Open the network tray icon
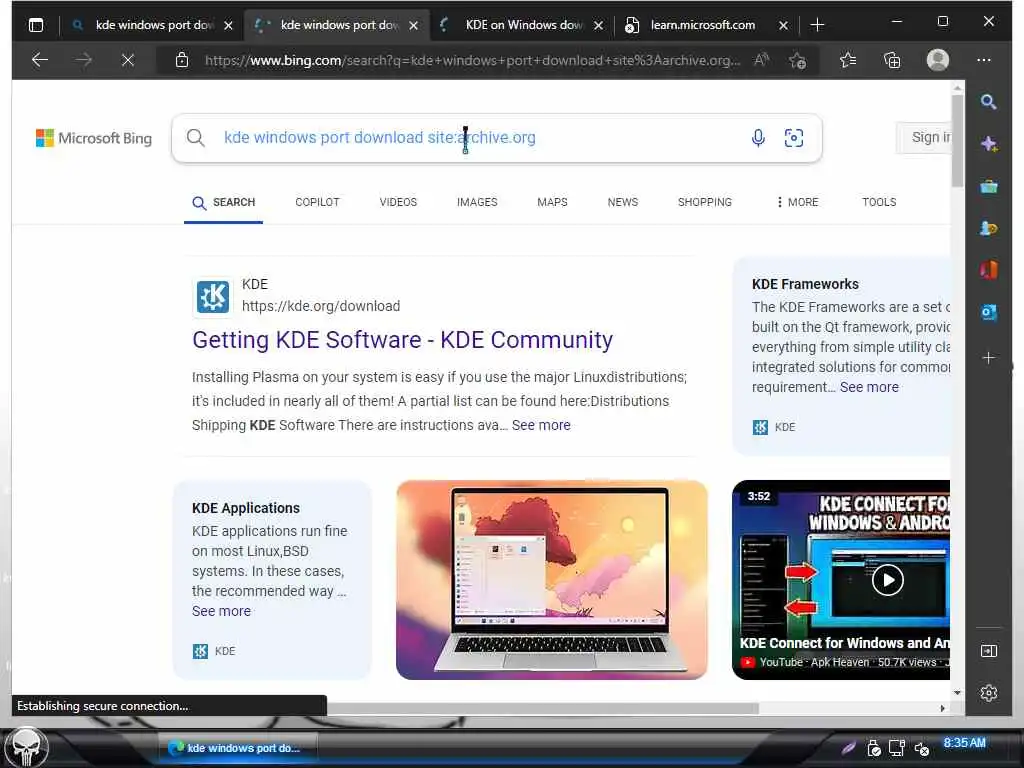 coord(897,748)
